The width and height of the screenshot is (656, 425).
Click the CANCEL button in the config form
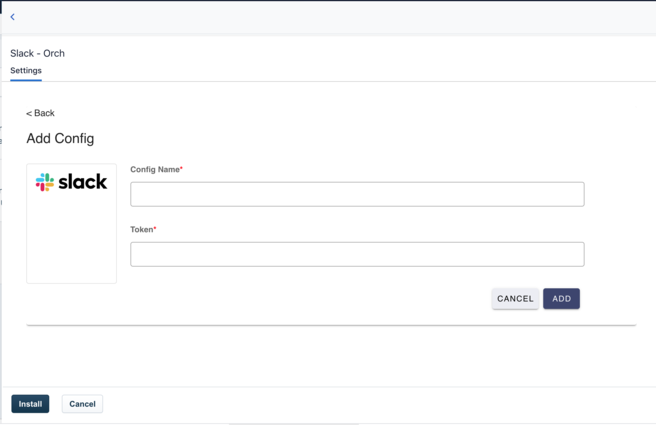point(515,299)
